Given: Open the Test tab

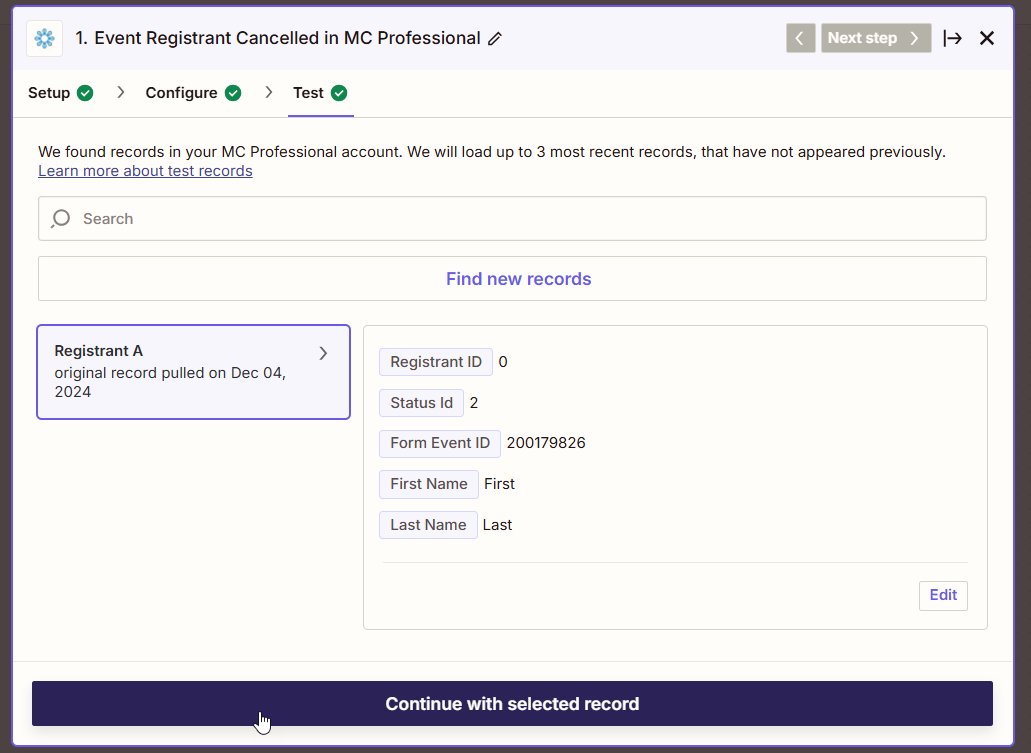Looking at the screenshot, I should [320, 93].
